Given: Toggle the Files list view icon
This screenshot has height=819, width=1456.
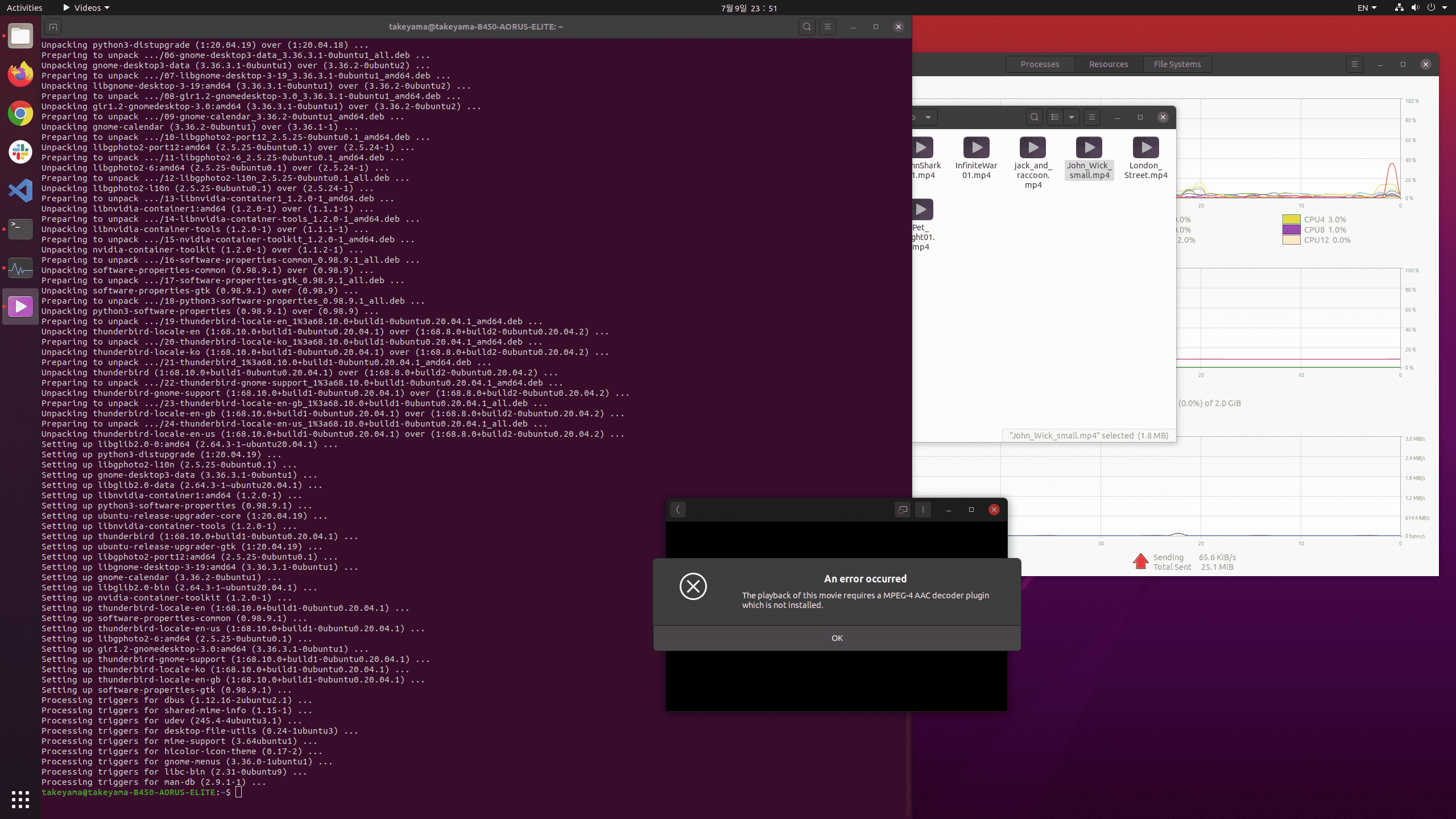Looking at the screenshot, I should (1055, 117).
